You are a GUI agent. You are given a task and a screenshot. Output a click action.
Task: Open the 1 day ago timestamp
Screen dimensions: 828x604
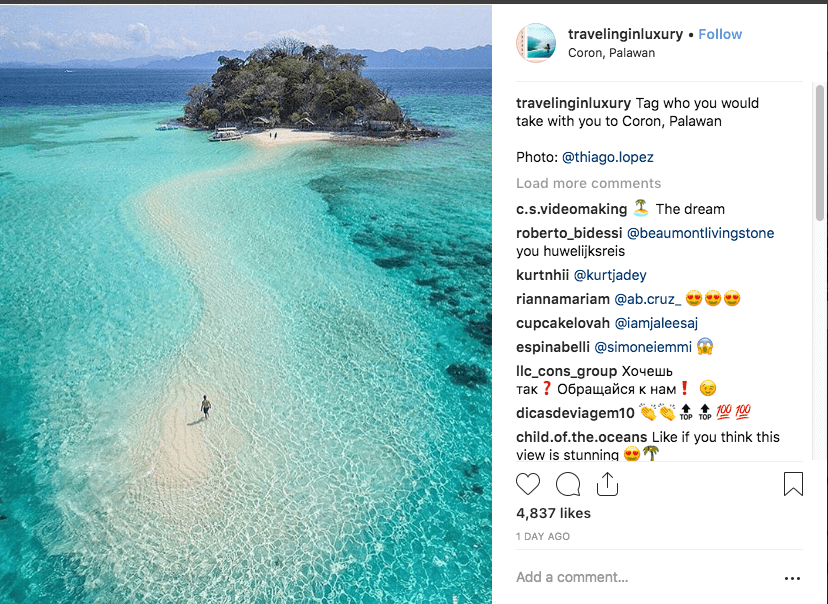point(543,537)
